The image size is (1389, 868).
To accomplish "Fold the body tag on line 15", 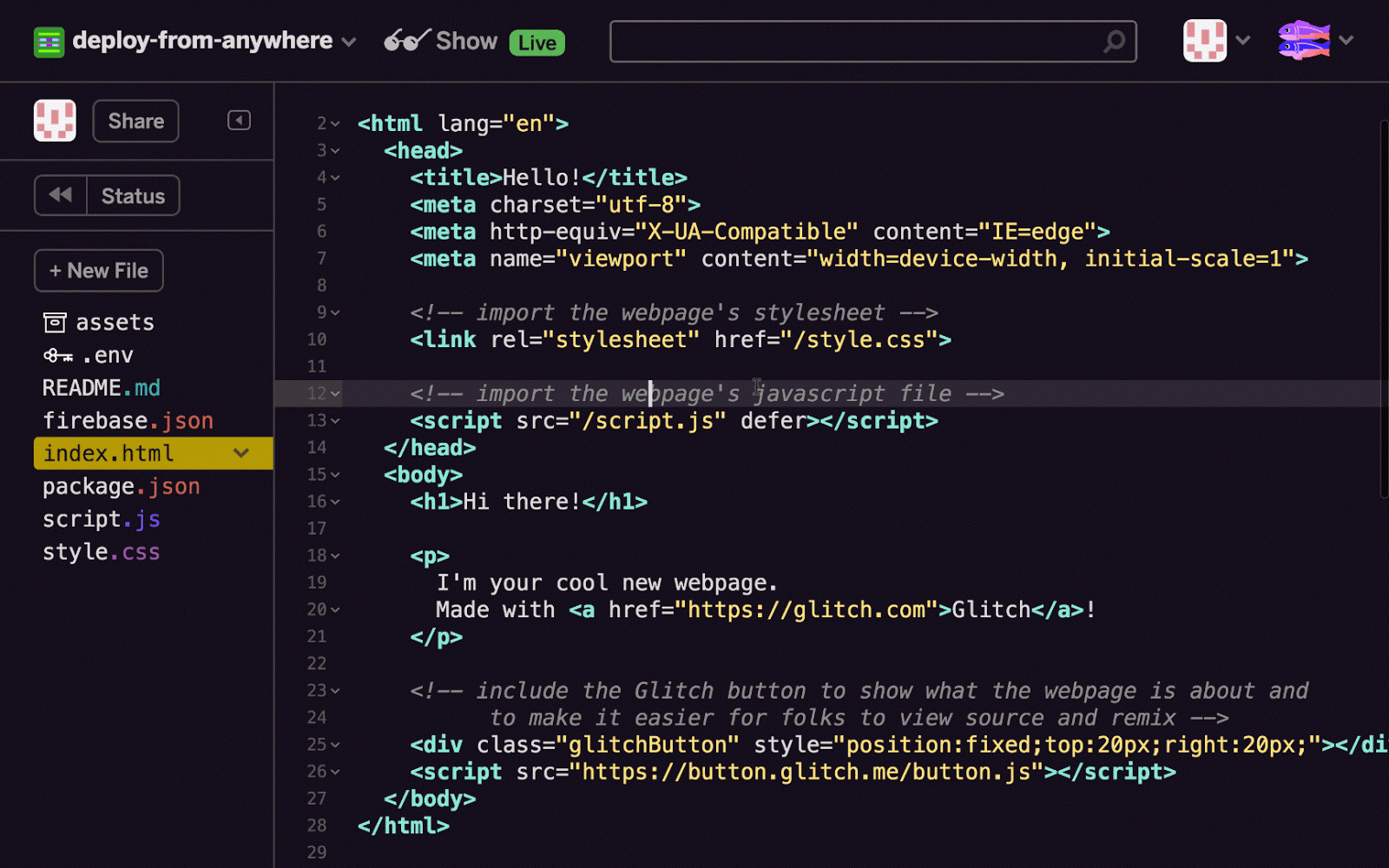I will tap(335, 475).
